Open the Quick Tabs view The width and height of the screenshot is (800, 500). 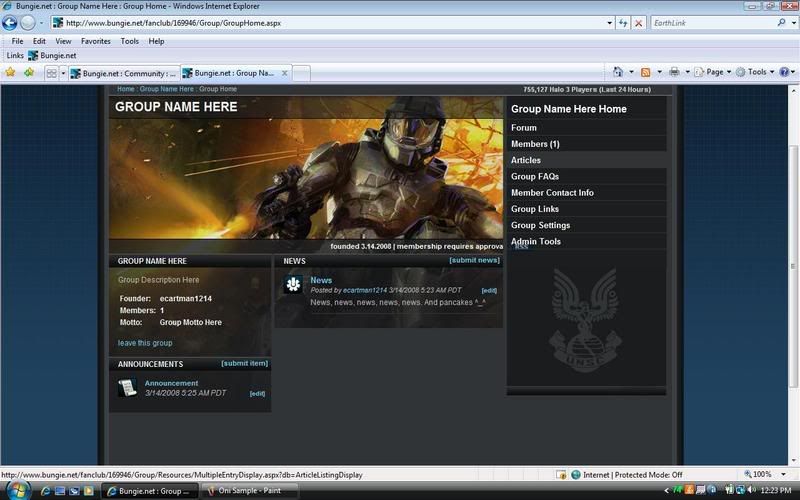51,73
